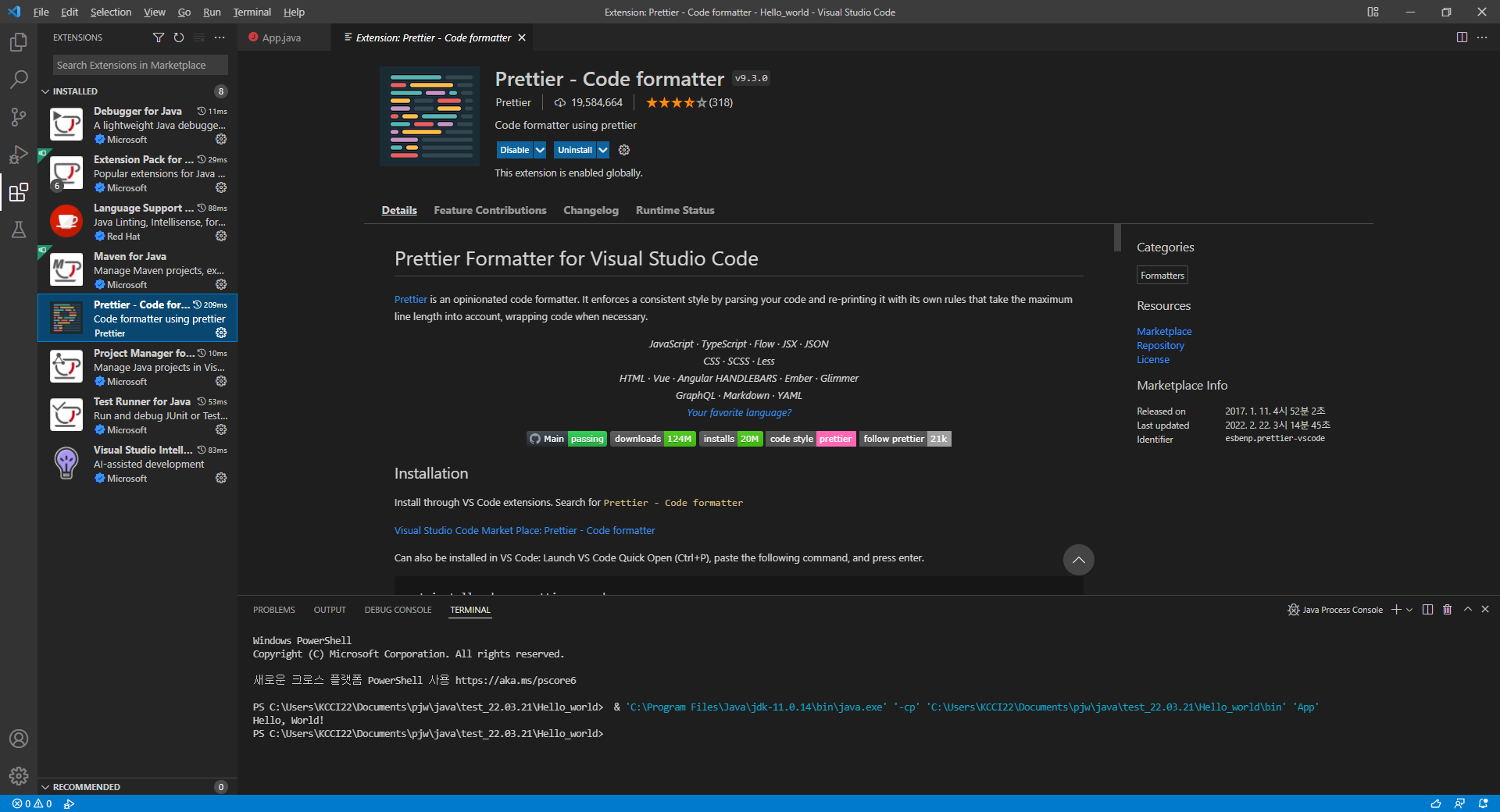Click the gear next to Uninstall button

tap(624, 150)
